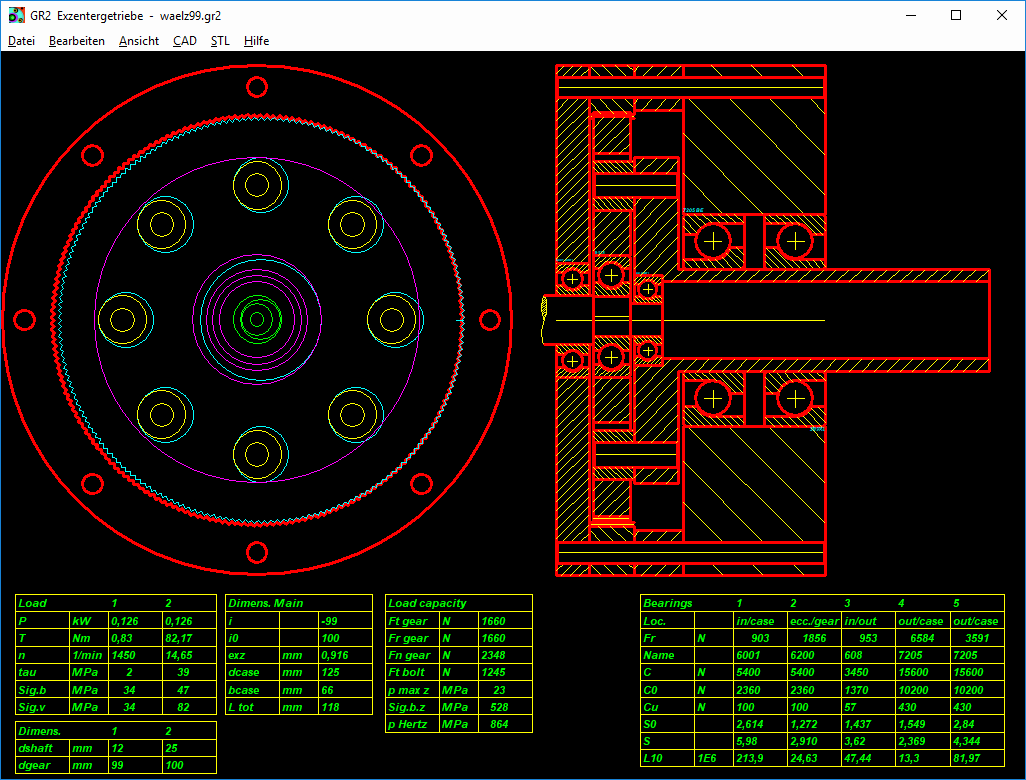Viewport: 1026px width, 780px height.
Task: Maximize the GR2 window
Action: pos(956,16)
